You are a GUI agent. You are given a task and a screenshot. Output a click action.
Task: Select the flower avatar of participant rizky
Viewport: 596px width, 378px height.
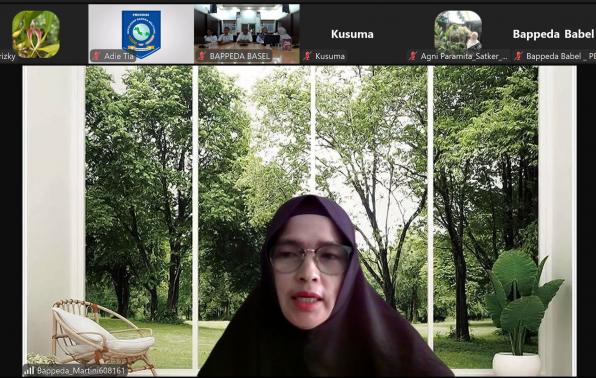click(36, 34)
